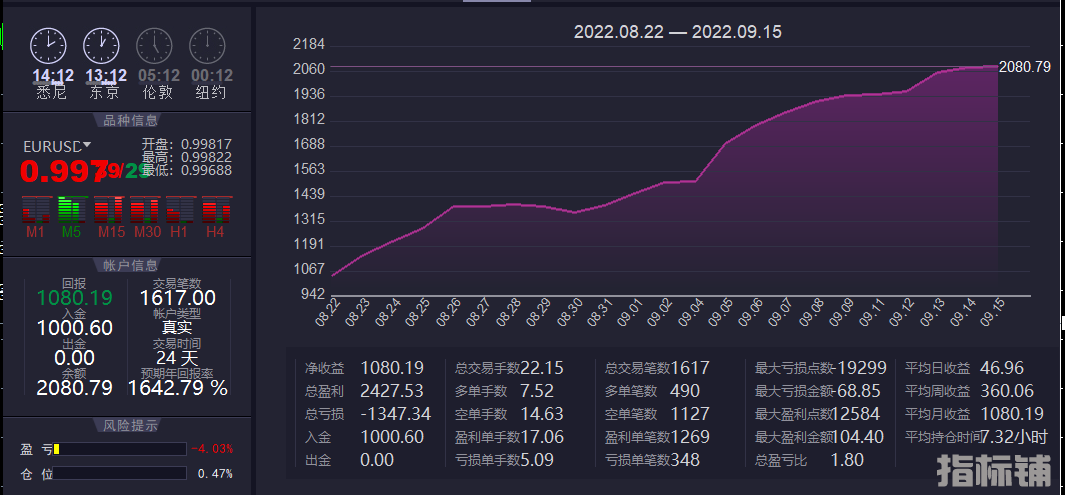1065x495 pixels.
Task: Click the 仓位 position risk bar
Action: pyautogui.click(x=120, y=473)
